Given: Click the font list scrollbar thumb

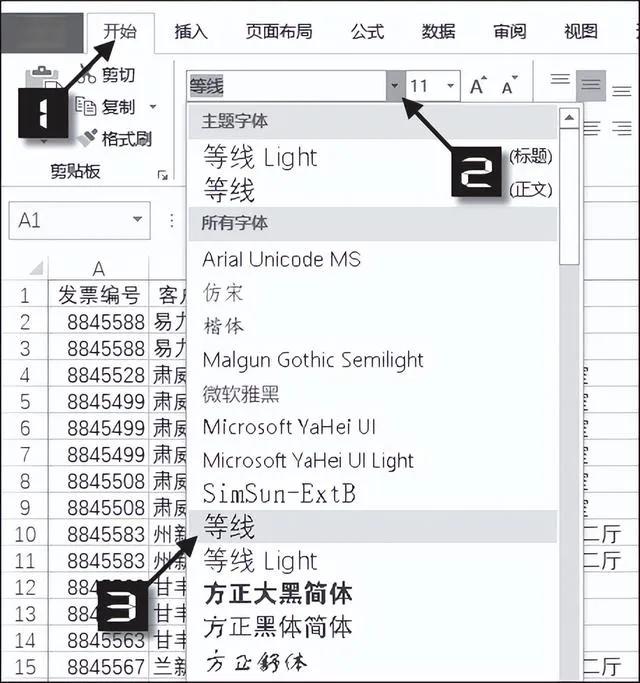Looking at the screenshot, I should (569, 197).
